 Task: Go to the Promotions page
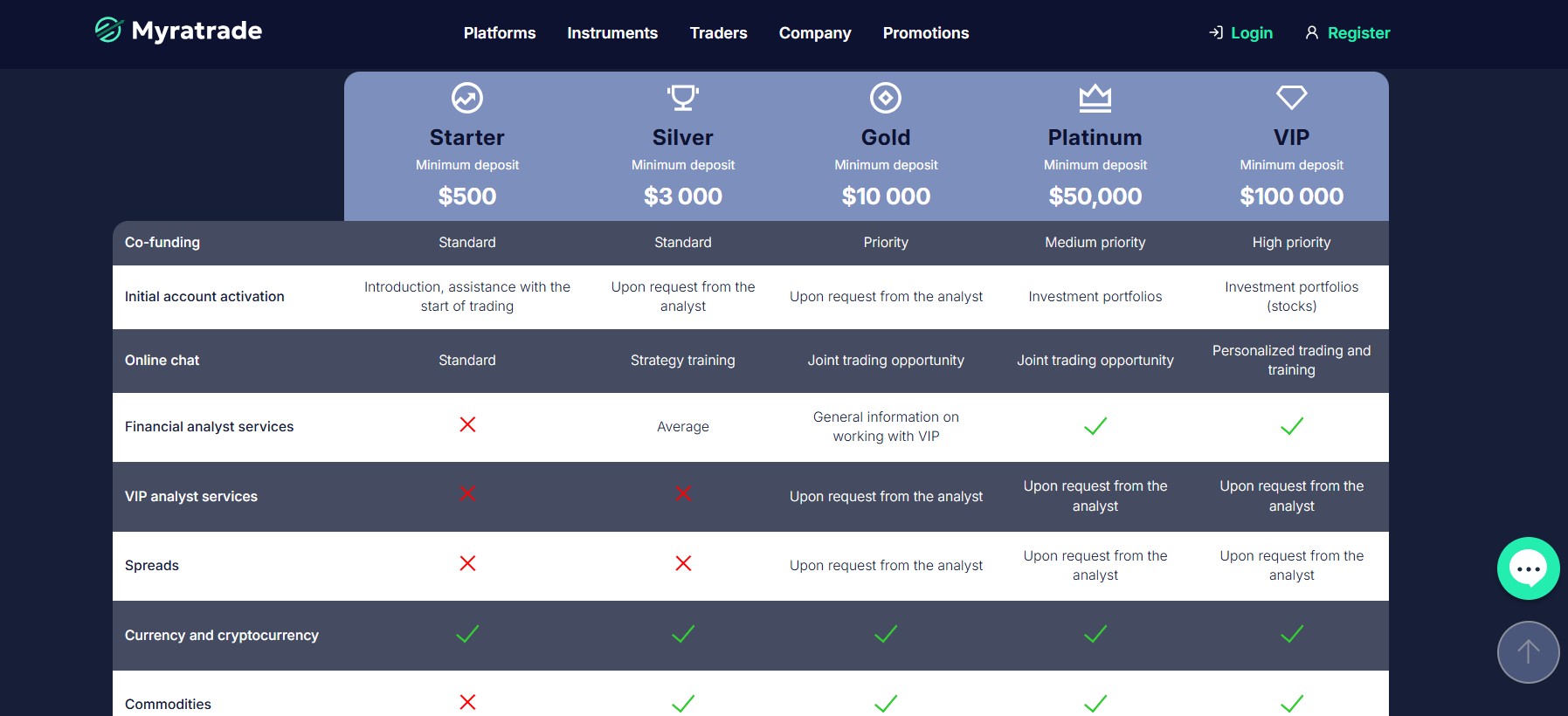point(926,33)
